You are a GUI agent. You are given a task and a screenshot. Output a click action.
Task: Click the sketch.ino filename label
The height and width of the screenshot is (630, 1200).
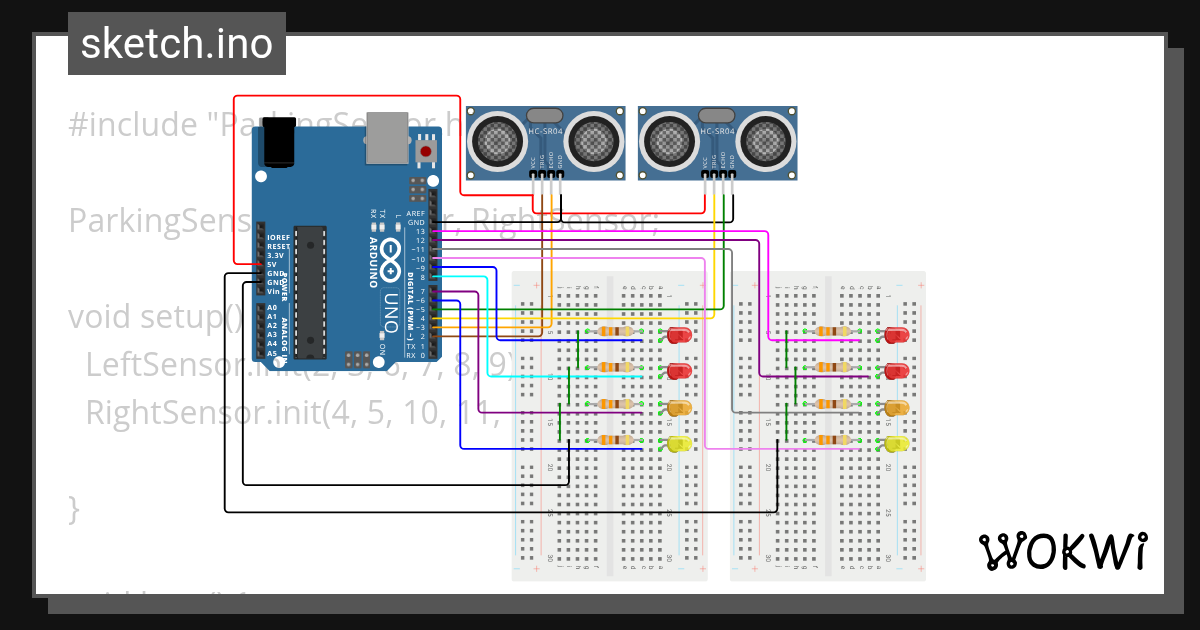click(x=176, y=42)
